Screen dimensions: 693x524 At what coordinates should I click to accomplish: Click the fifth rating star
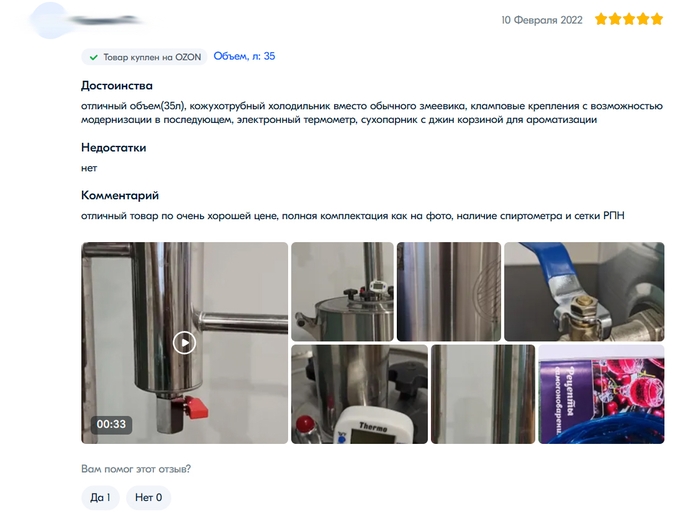pos(657,19)
